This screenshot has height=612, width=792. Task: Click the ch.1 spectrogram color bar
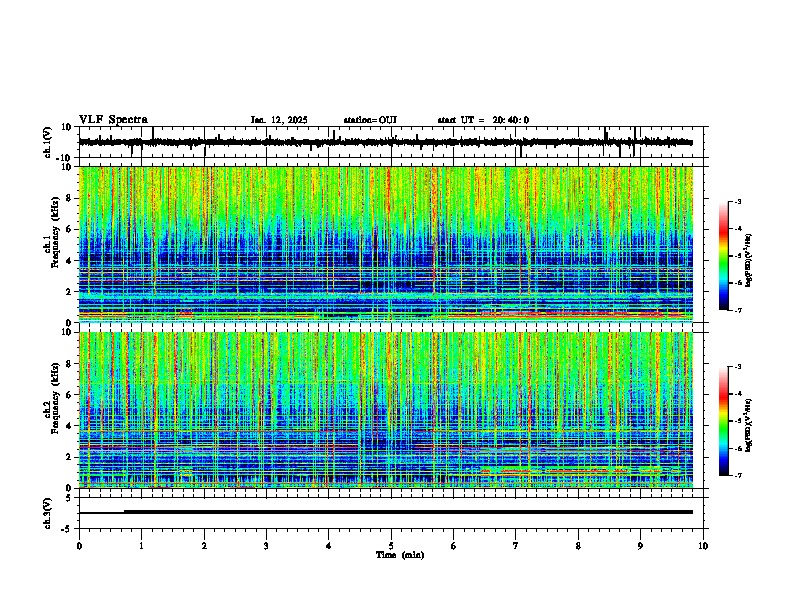coord(724,256)
